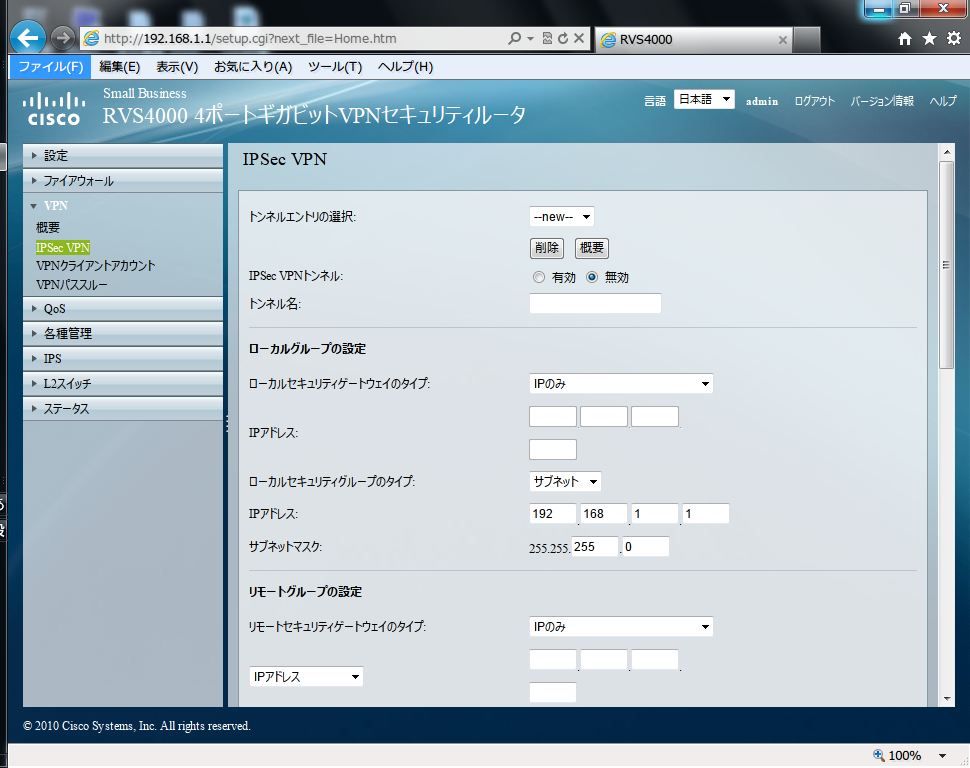Viewport: 970px width, 768px height.
Task: Expand the ファイアウォール sidebar section
Action: pos(122,181)
